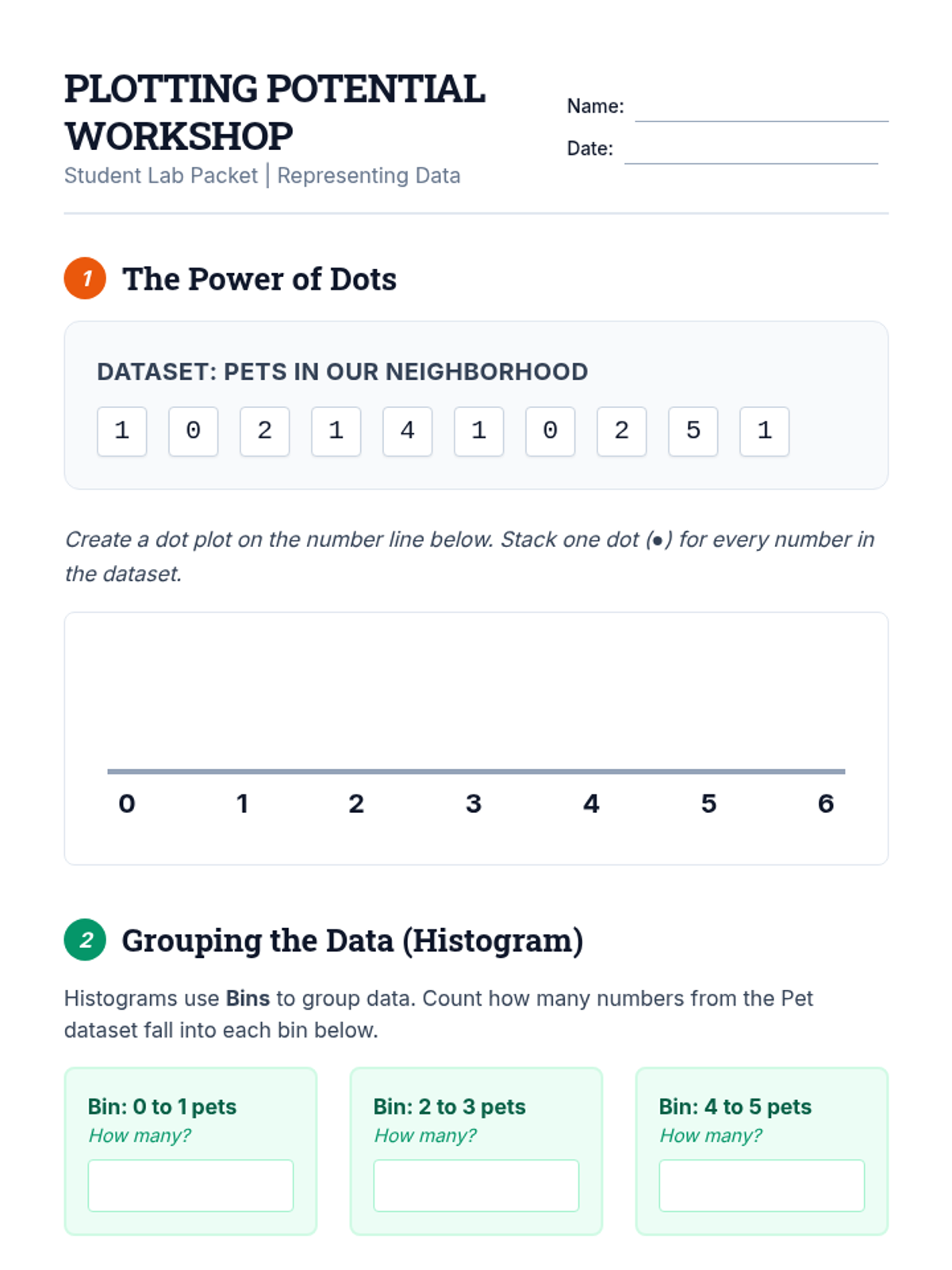Focus the Bin 4 to 5 pets answer box
The image size is (952, 1270).
[762, 1185]
